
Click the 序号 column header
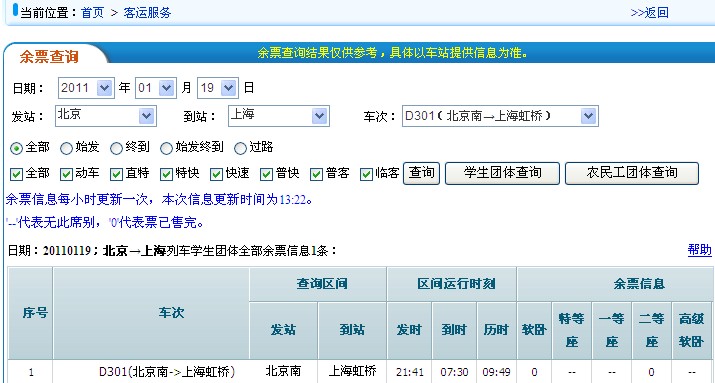31,313
